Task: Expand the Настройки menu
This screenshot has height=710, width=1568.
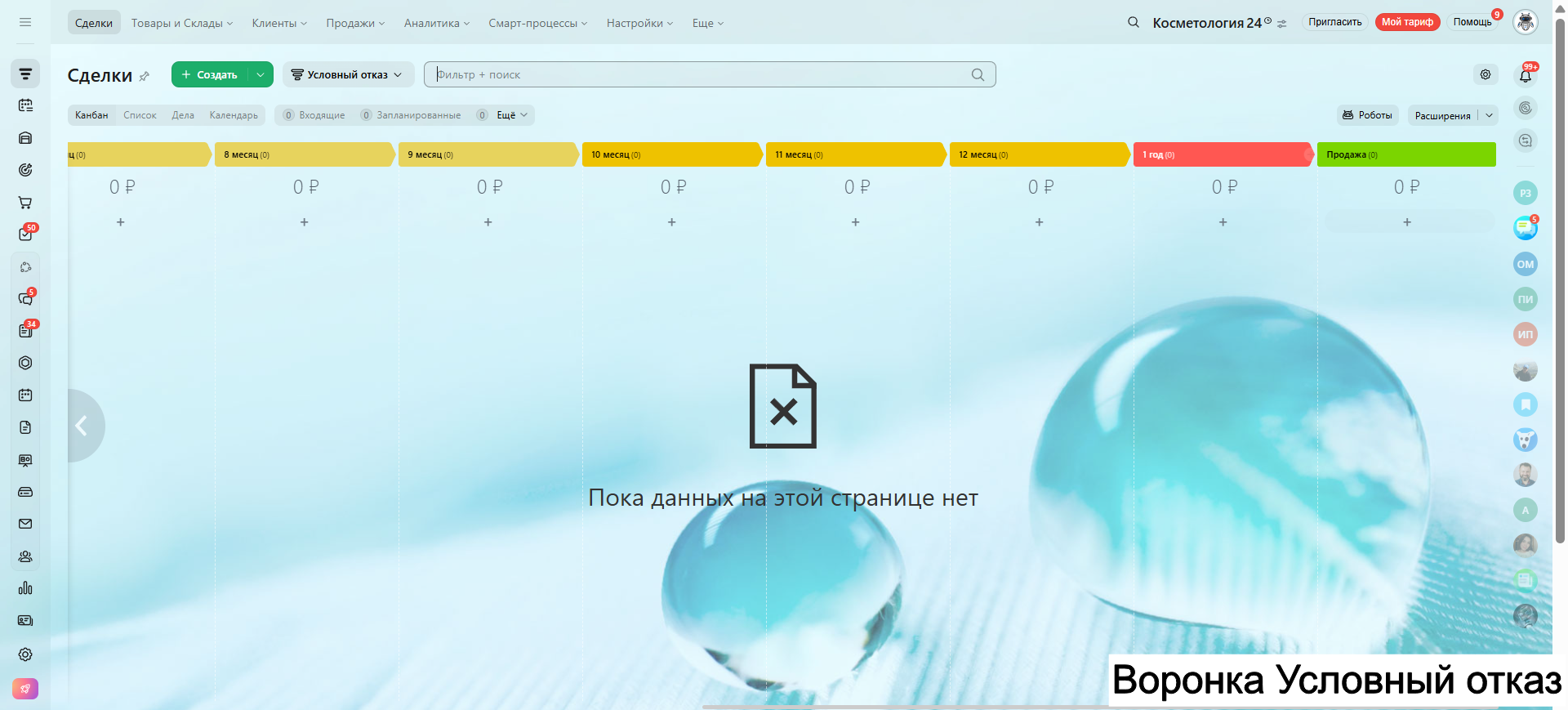Action: (x=640, y=23)
